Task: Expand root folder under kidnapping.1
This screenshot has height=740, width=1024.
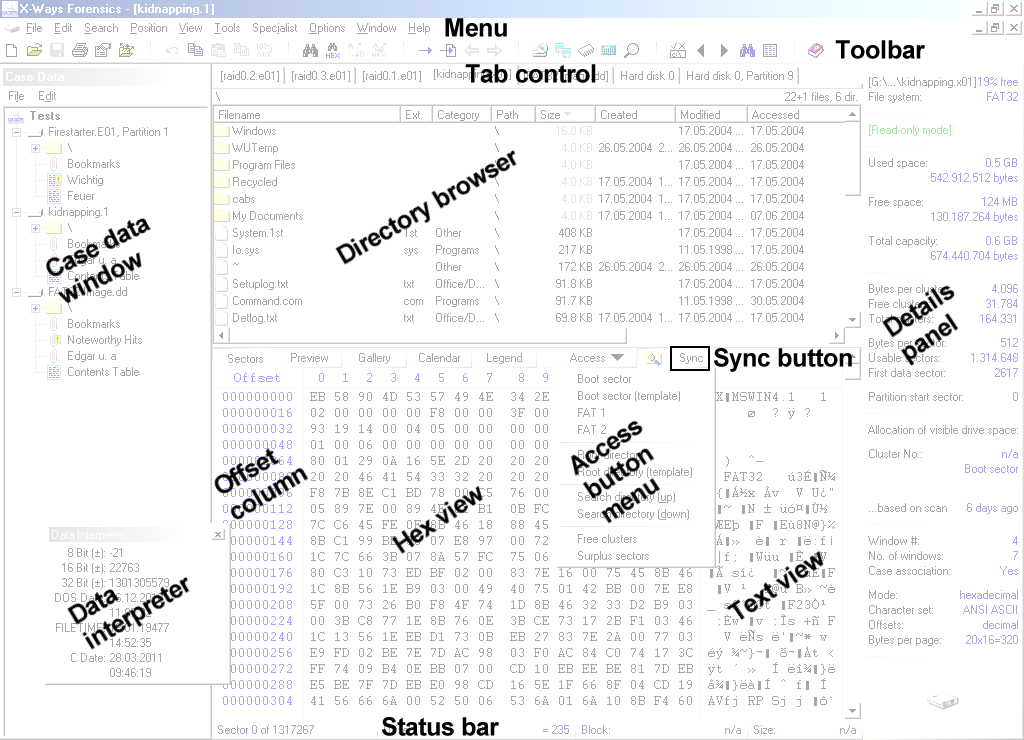Action: tap(36, 229)
